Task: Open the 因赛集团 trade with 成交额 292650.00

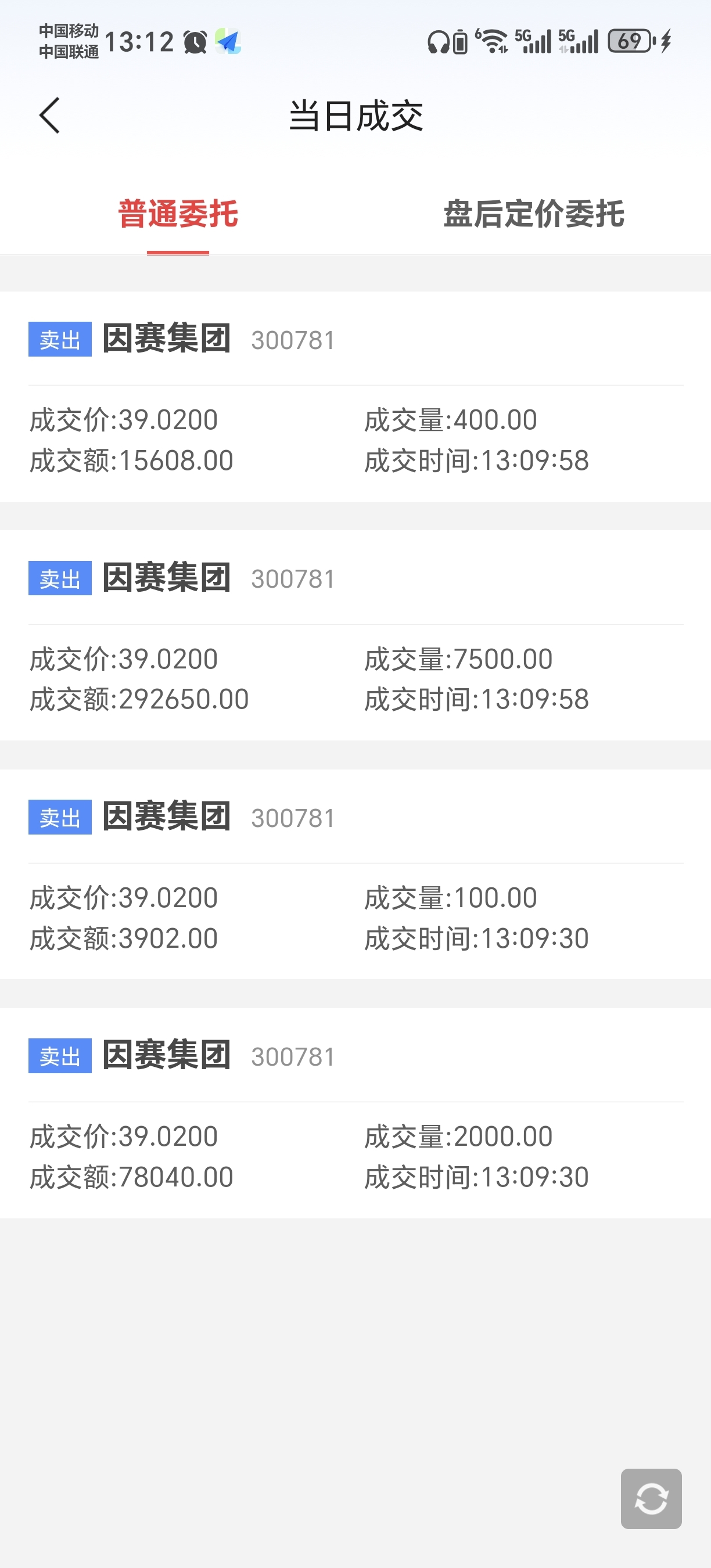Action: tap(355, 635)
